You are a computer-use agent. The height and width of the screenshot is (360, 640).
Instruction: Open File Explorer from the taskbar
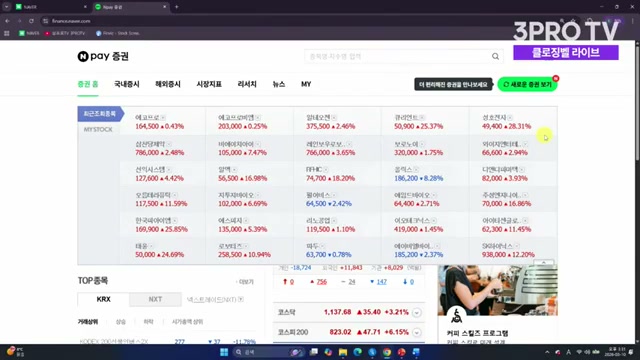click(343, 352)
